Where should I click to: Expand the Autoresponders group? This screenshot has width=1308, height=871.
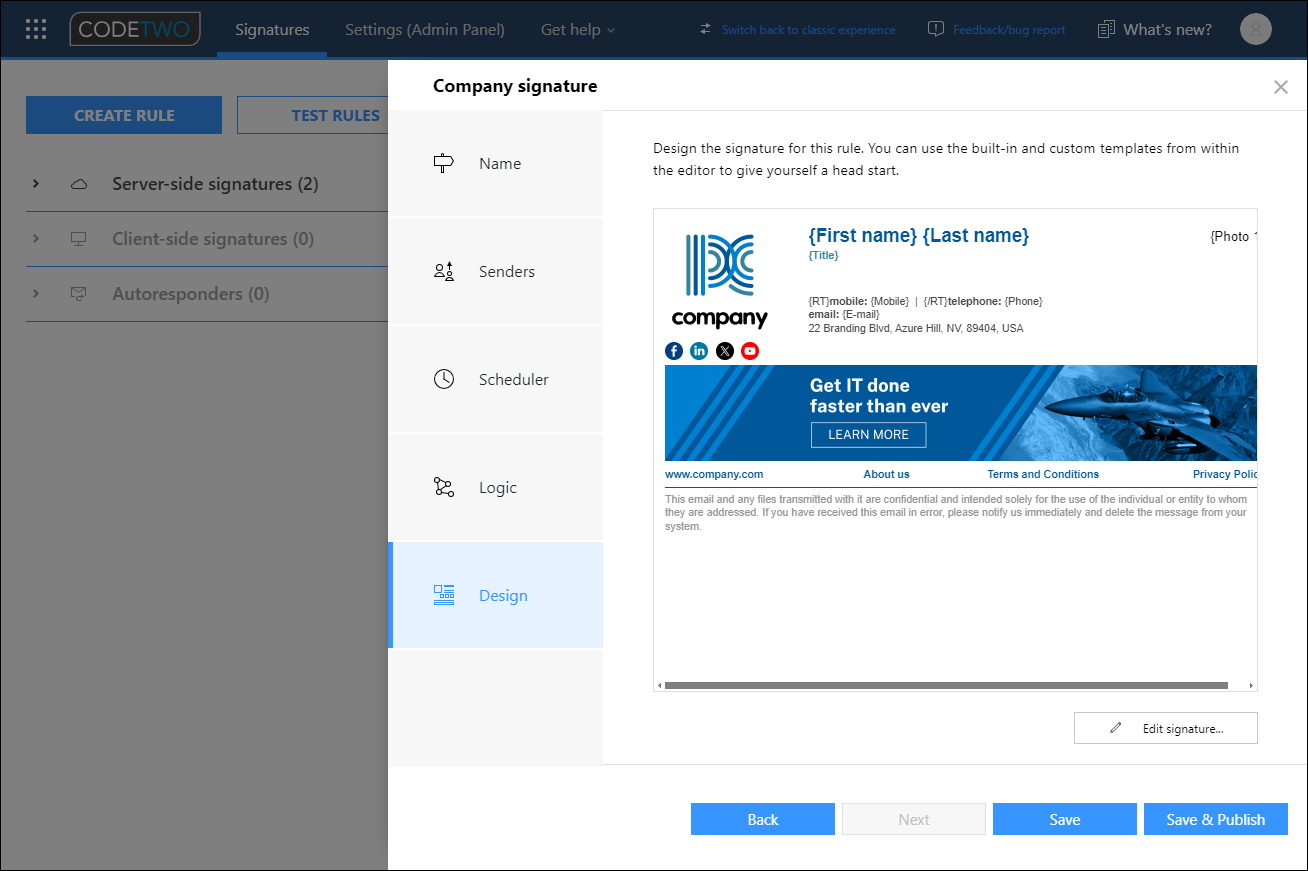36,294
